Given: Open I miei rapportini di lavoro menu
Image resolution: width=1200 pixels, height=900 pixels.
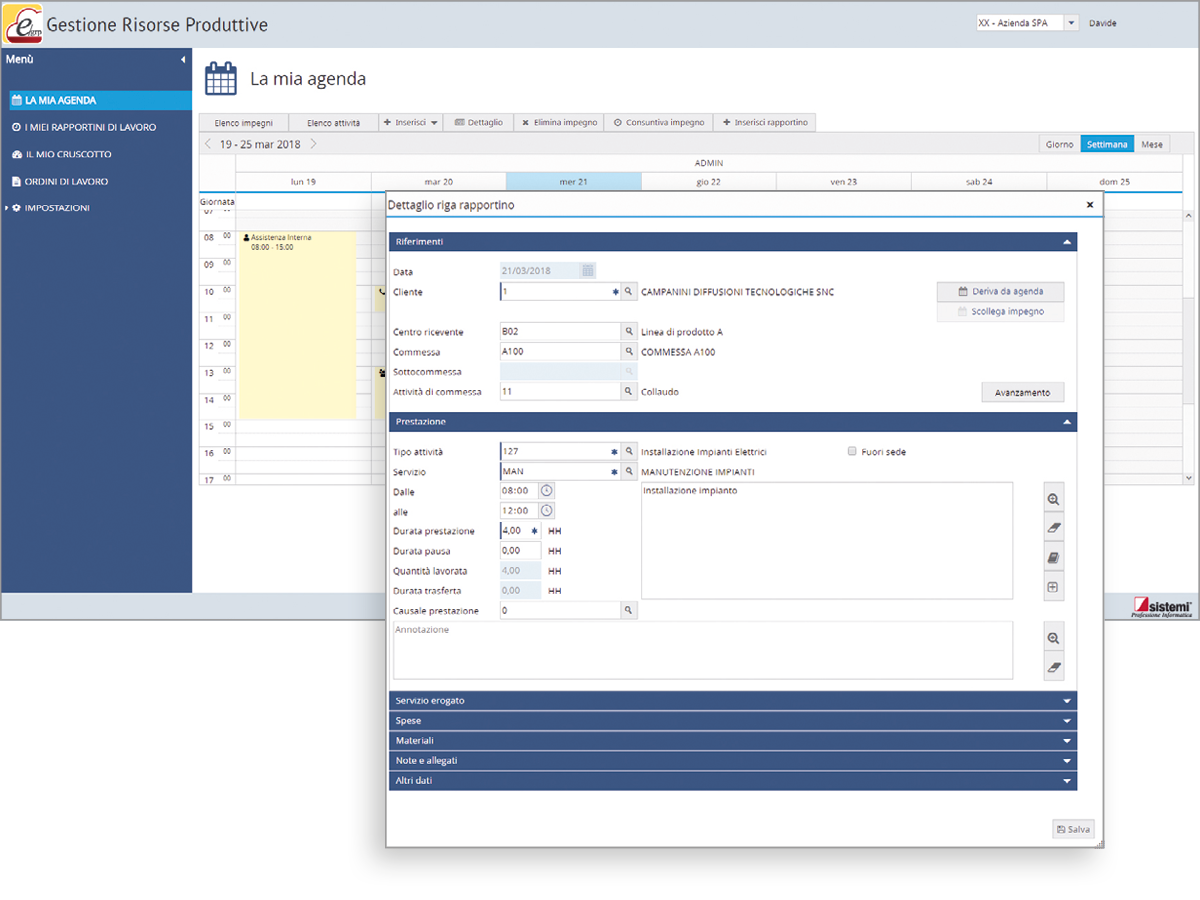Looking at the screenshot, I should 90,127.
